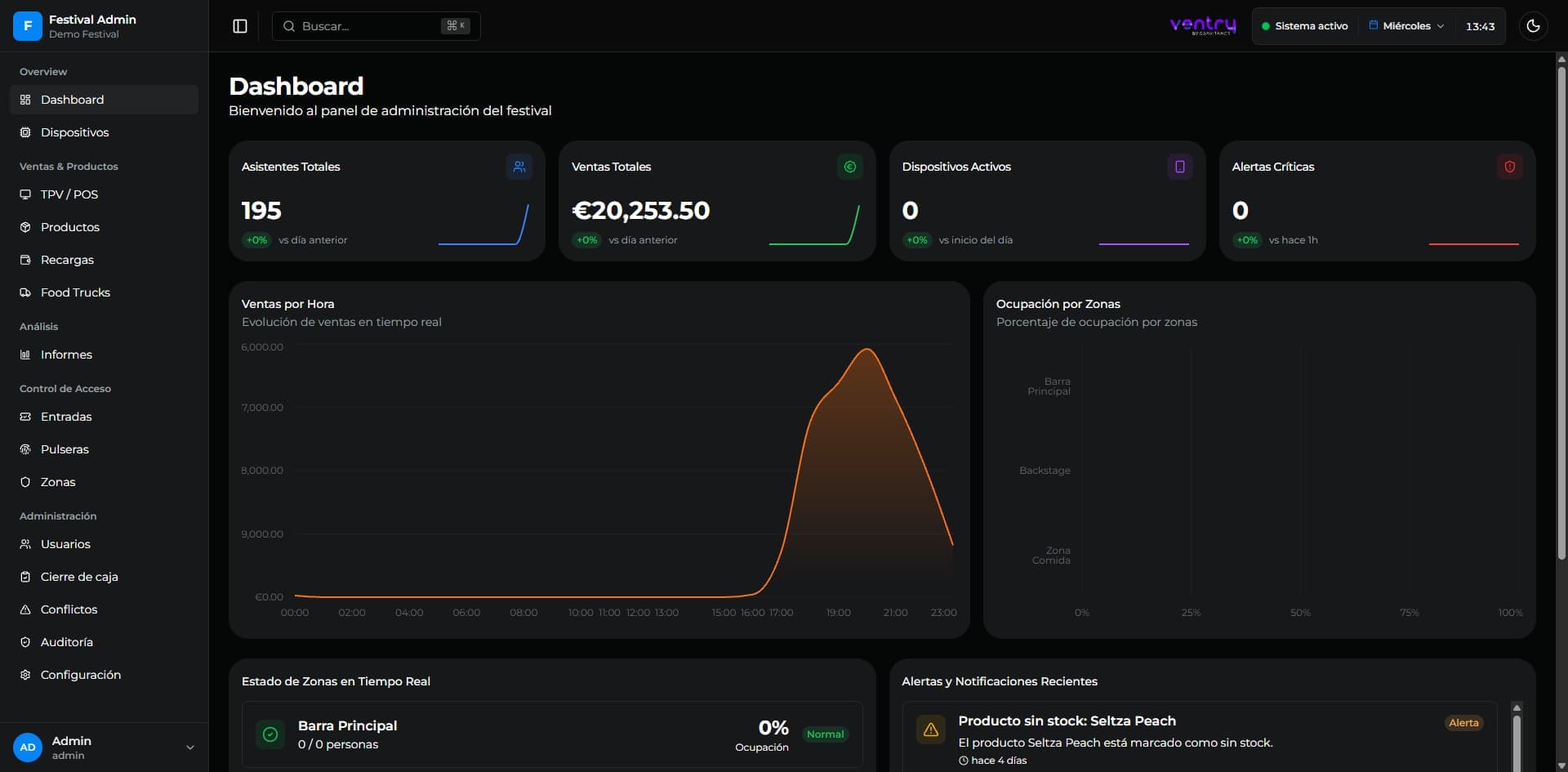Click the Normal status badge
Image resolution: width=1568 pixels, height=772 pixels.
825,734
